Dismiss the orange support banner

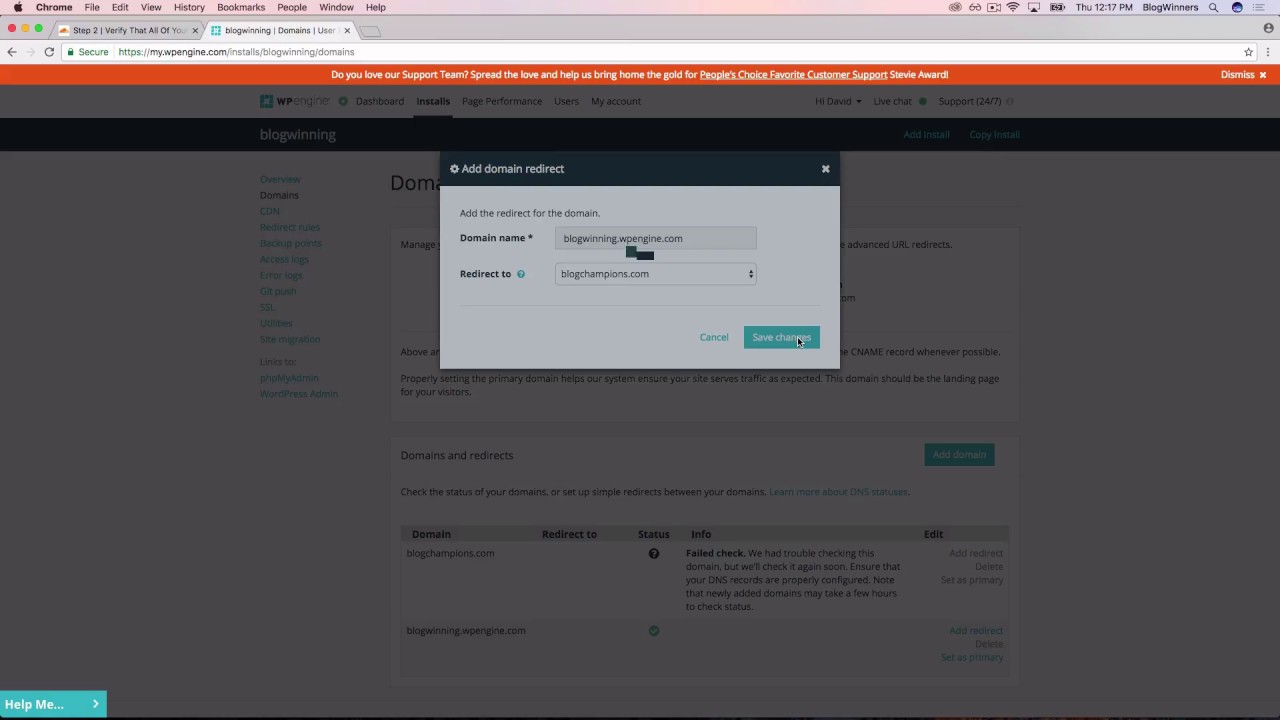1243,74
